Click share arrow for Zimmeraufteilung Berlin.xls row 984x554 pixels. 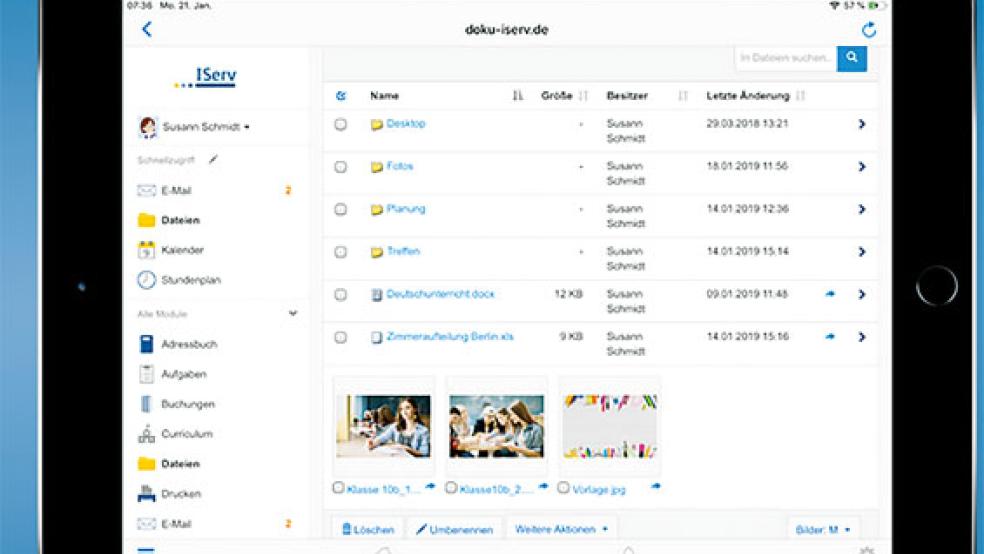click(830, 336)
